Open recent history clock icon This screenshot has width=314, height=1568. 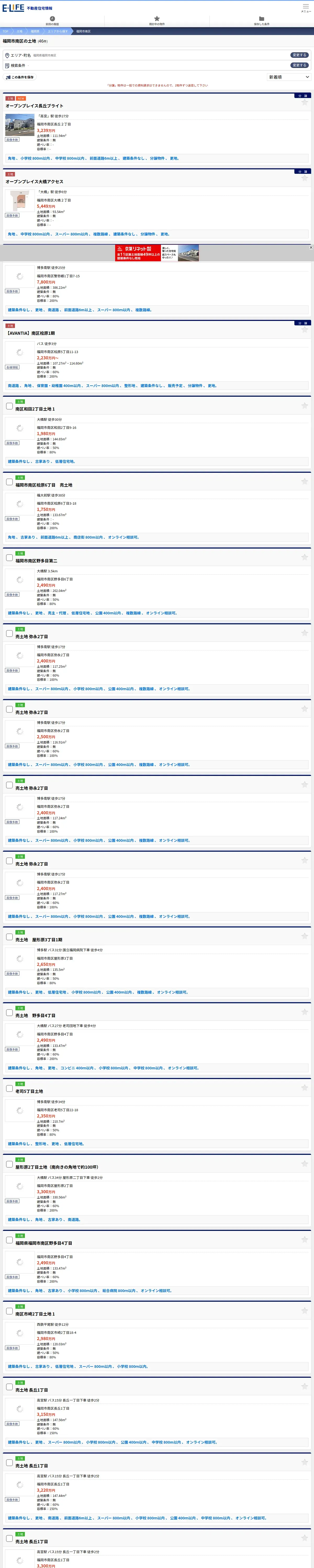pos(52,19)
